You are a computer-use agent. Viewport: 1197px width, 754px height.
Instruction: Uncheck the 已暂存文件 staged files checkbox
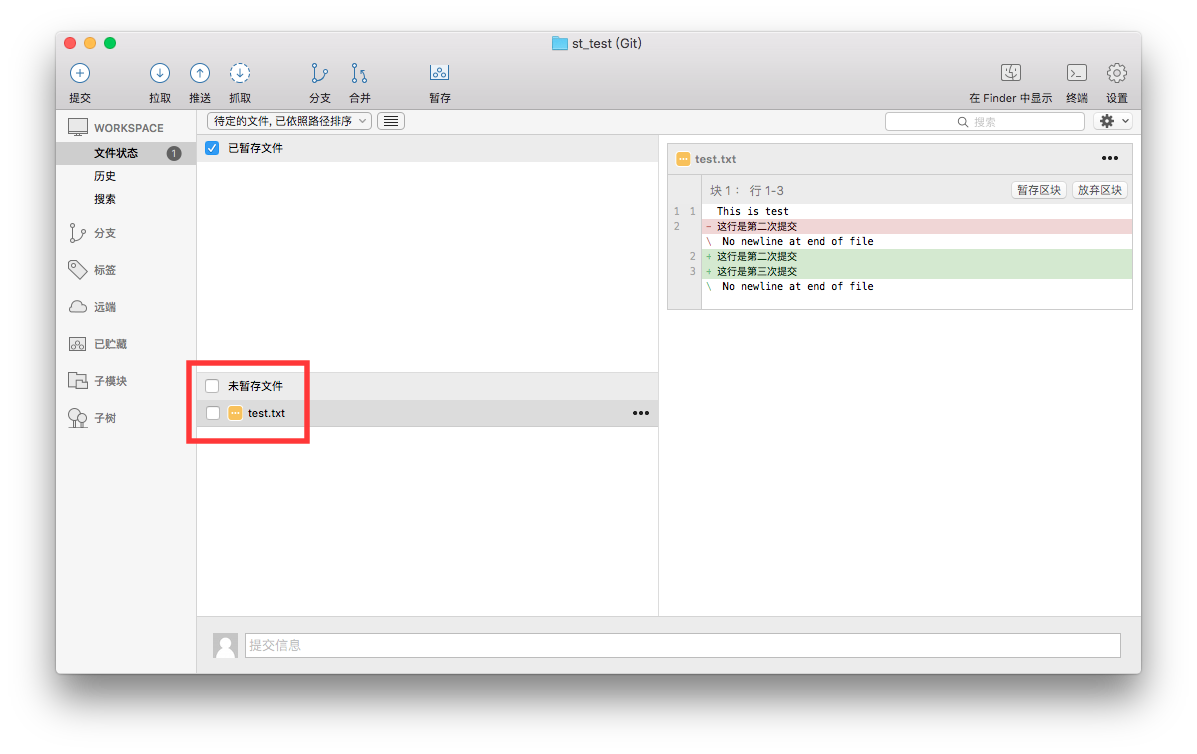pos(212,148)
